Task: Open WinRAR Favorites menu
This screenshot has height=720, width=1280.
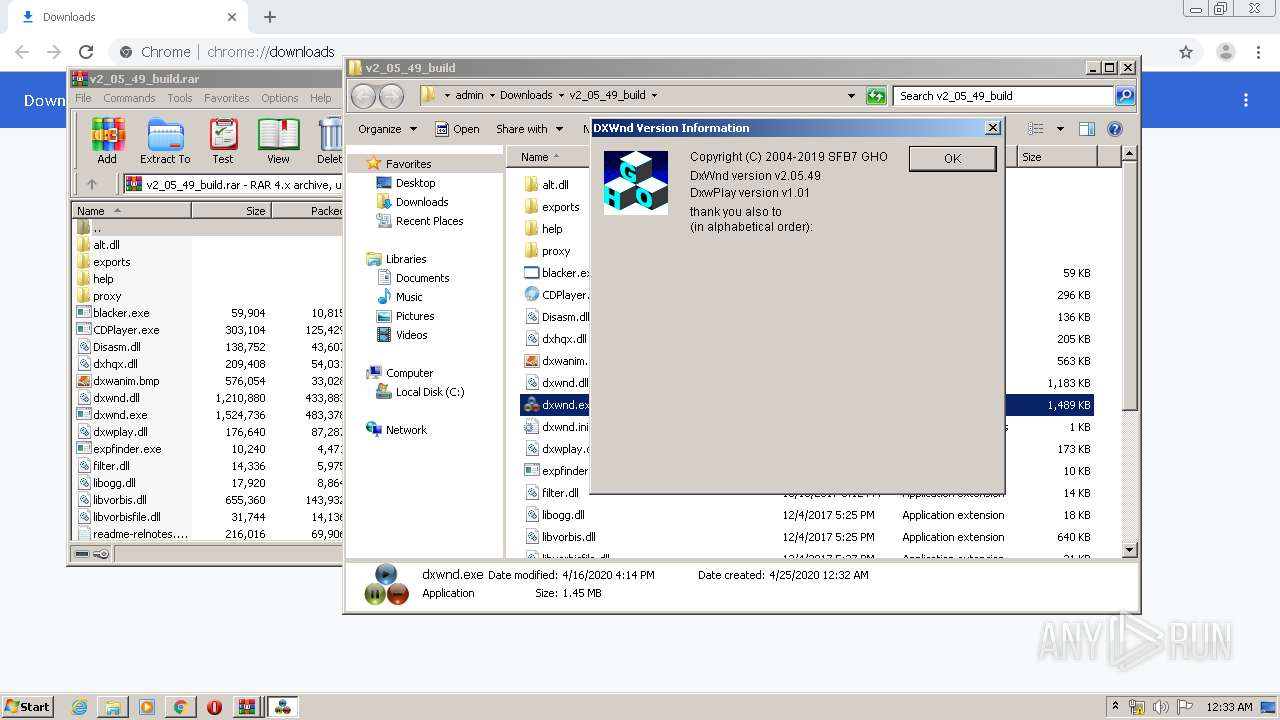Action: 227,98
